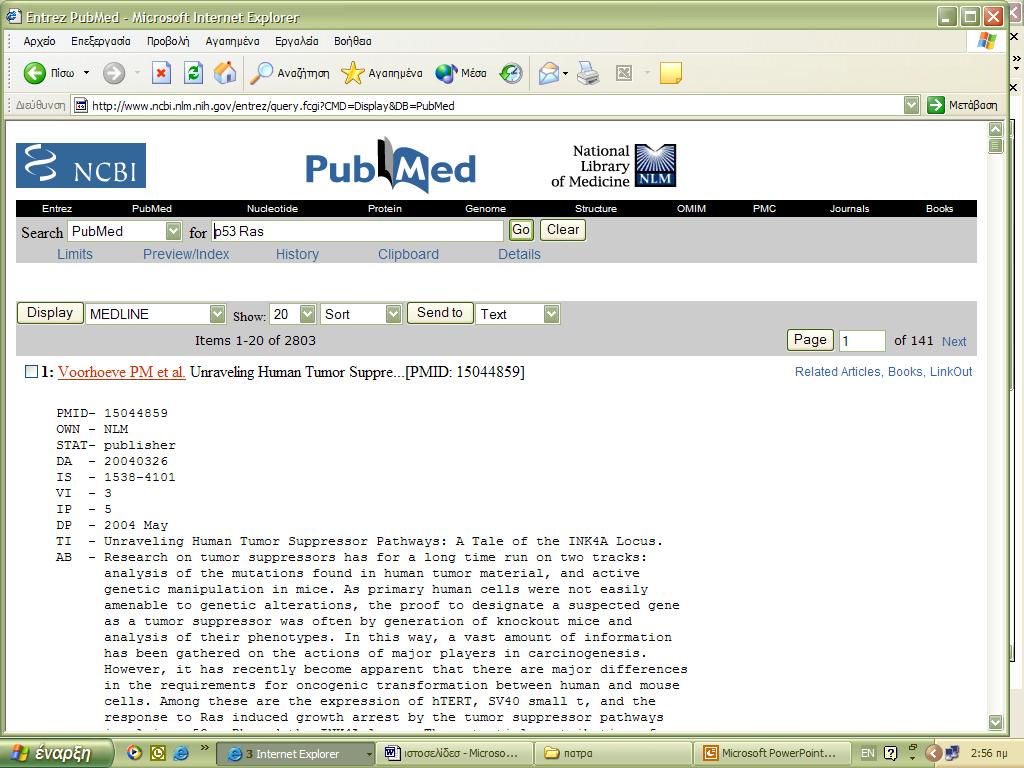Screen dimensions: 1024x768
Task: Click the National Library of Medicine logo
Action: (613, 166)
